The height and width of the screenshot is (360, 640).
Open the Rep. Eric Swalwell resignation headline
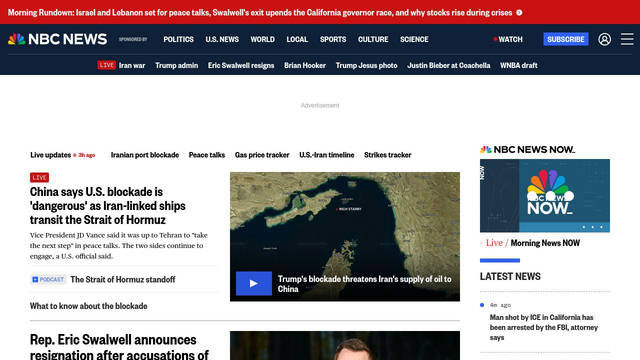point(119,347)
